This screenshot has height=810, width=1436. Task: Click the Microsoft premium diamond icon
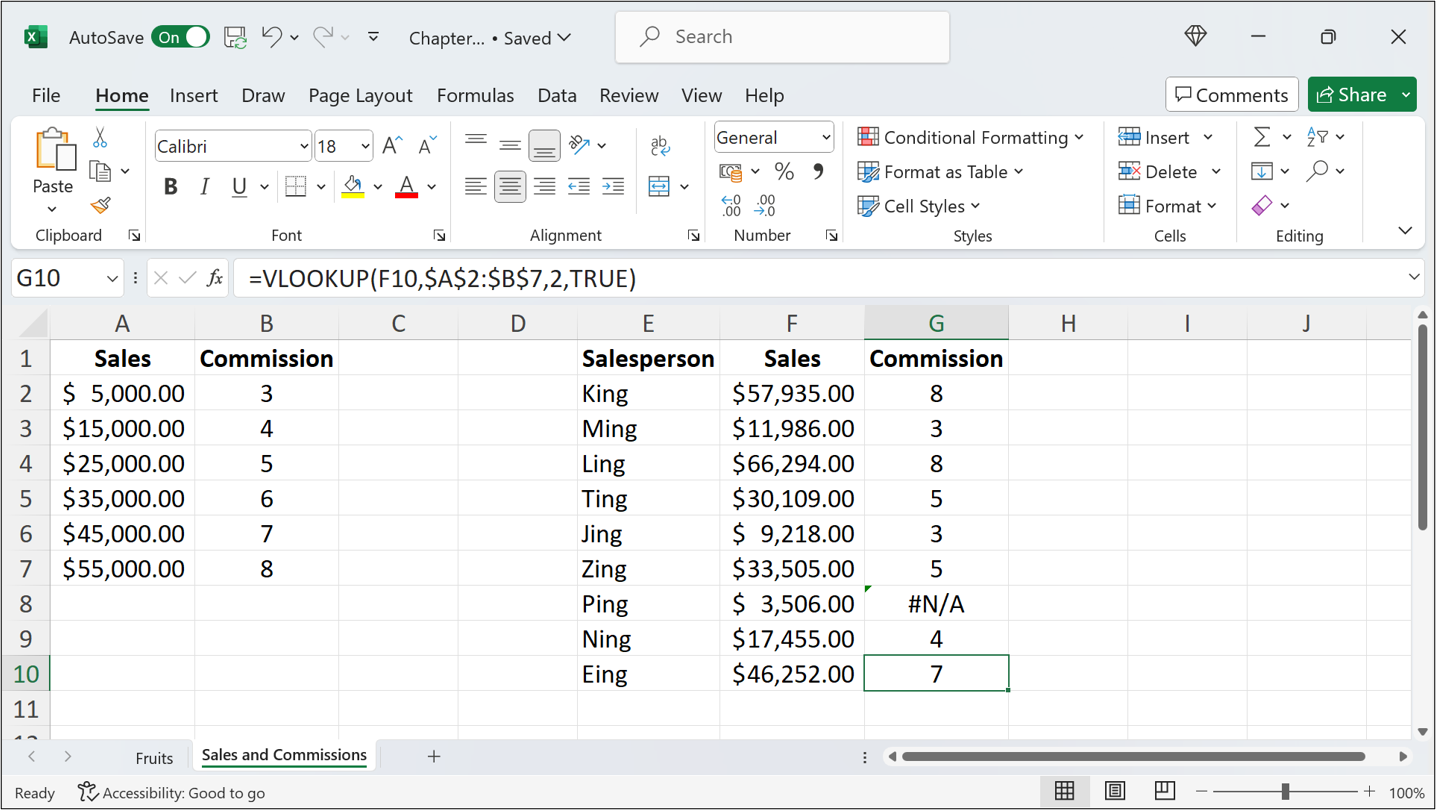coord(1196,37)
